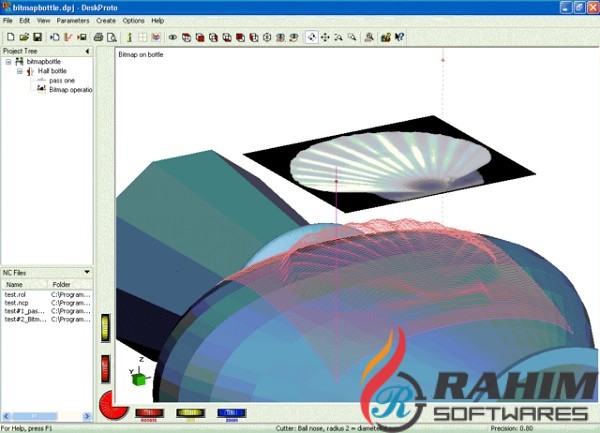
Task: Toggle the highlighted mouse rotate tool
Action: point(312,37)
